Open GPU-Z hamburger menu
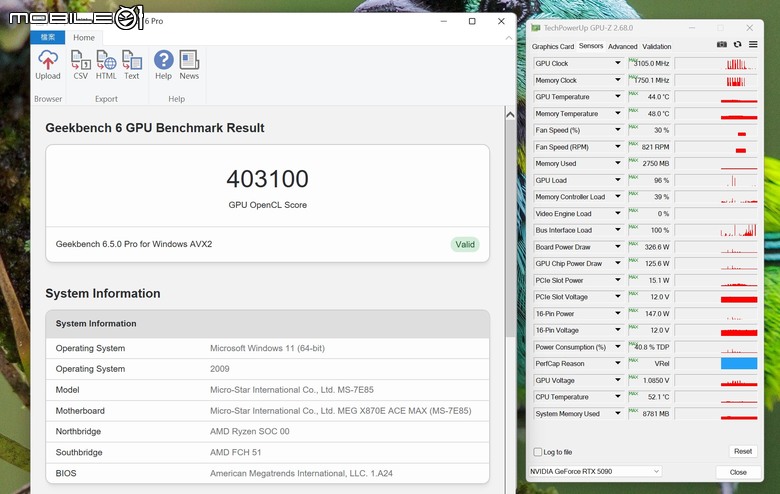Screen dimensions: 780x494 753,44
